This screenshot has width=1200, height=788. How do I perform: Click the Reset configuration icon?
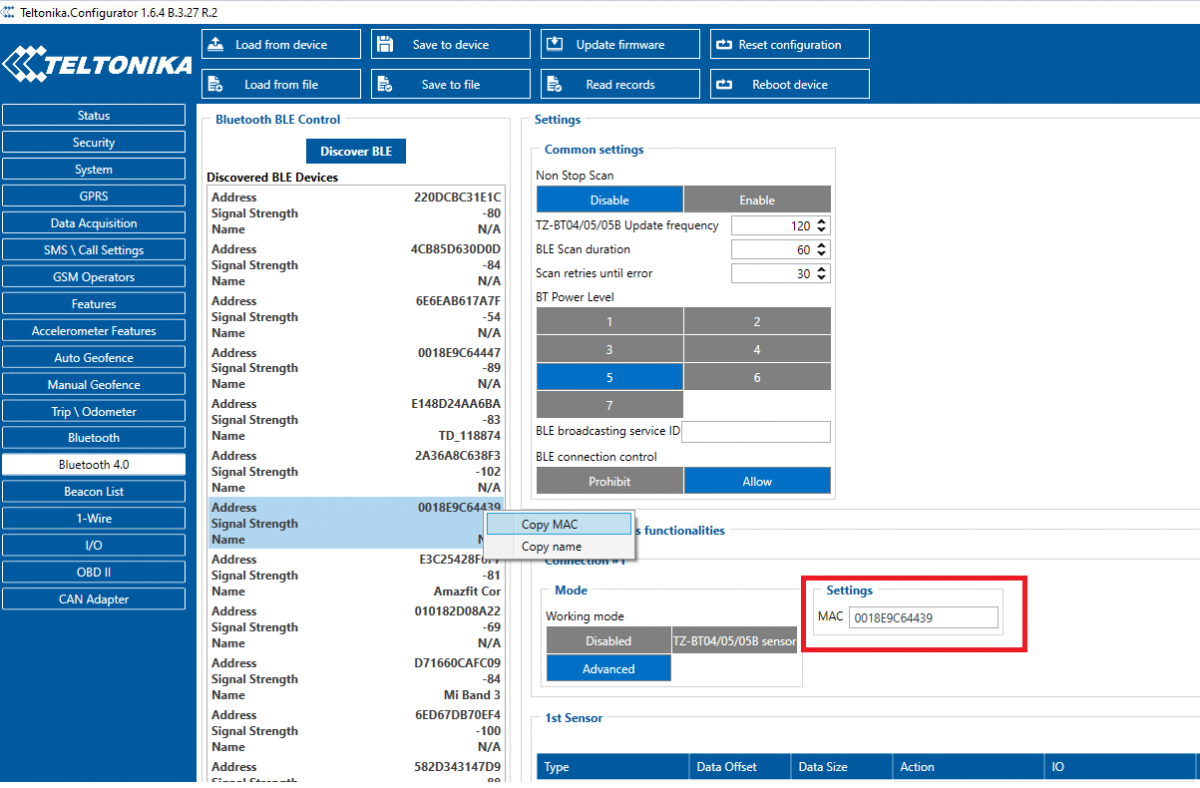(x=724, y=45)
